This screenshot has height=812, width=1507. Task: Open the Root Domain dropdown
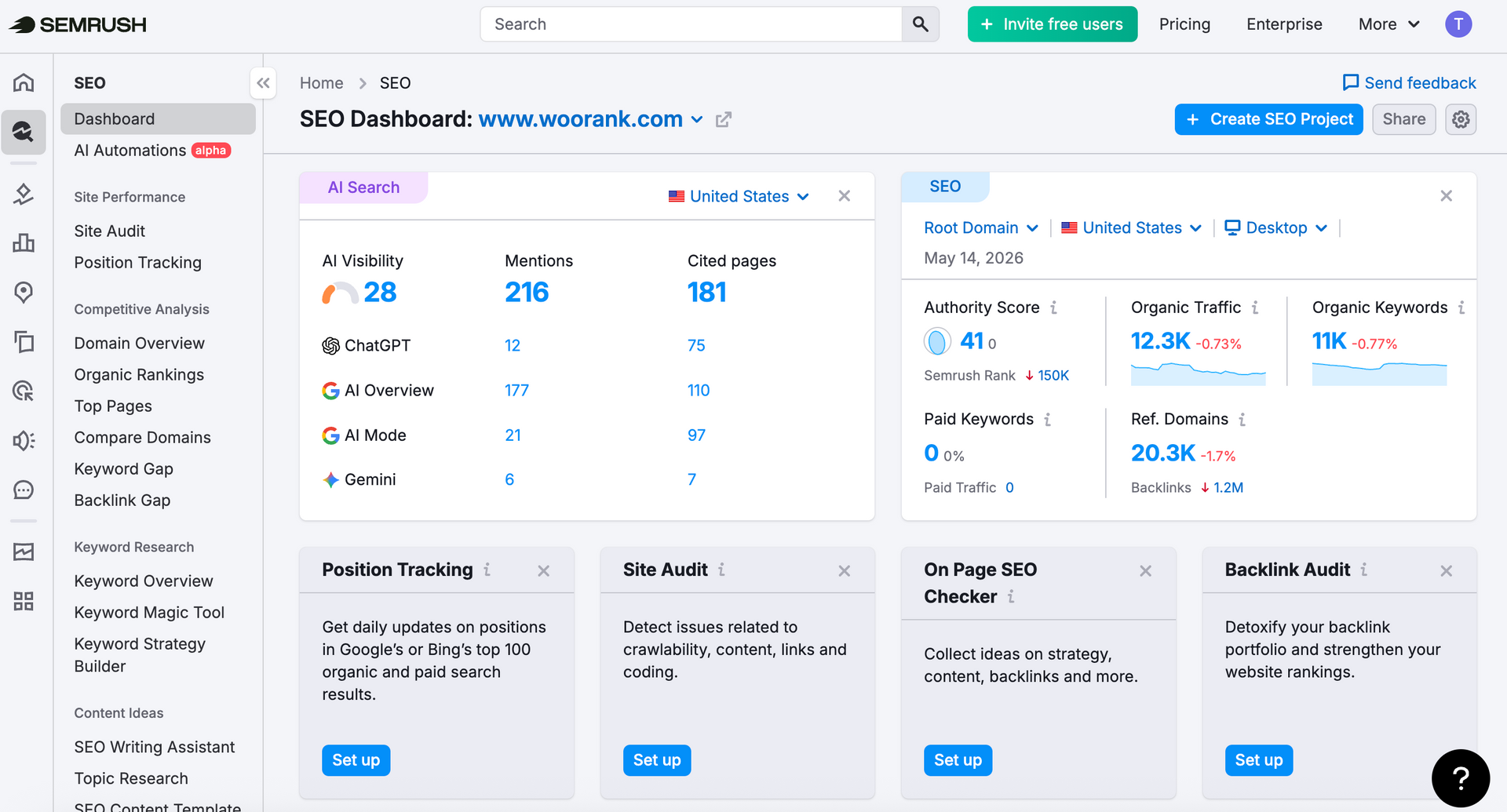(981, 228)
